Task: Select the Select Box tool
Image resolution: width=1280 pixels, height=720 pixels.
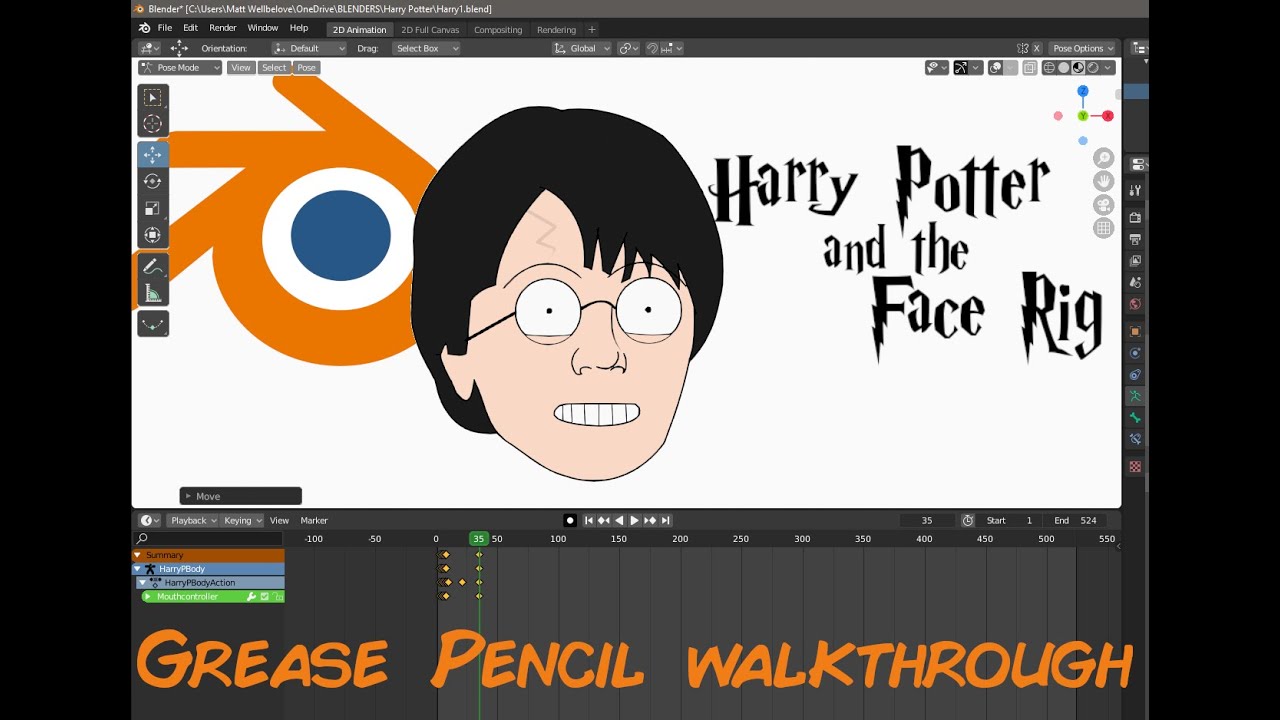Action: point(153,97)
